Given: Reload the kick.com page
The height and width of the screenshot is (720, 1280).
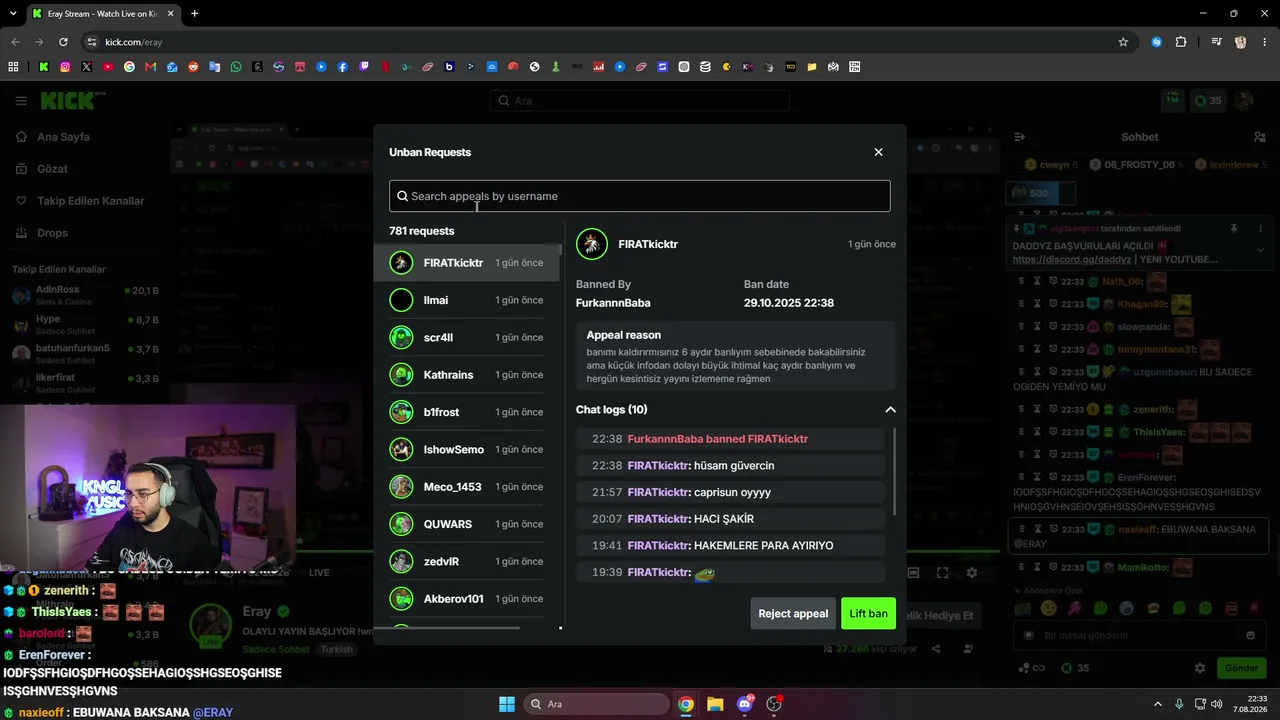Looking at the screenshot, I should [63, 42].
